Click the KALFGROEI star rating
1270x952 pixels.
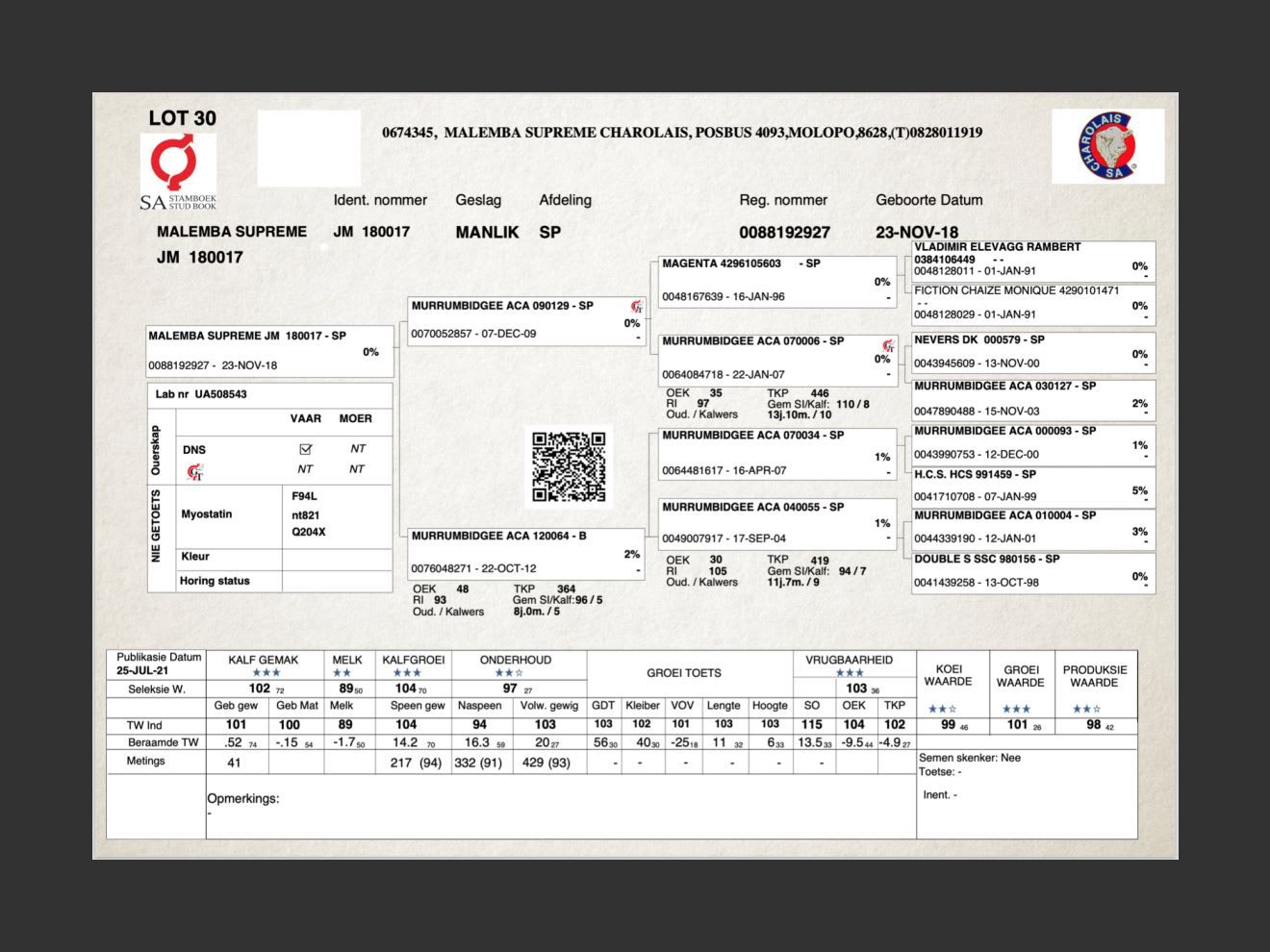click(x=407, y=673)
